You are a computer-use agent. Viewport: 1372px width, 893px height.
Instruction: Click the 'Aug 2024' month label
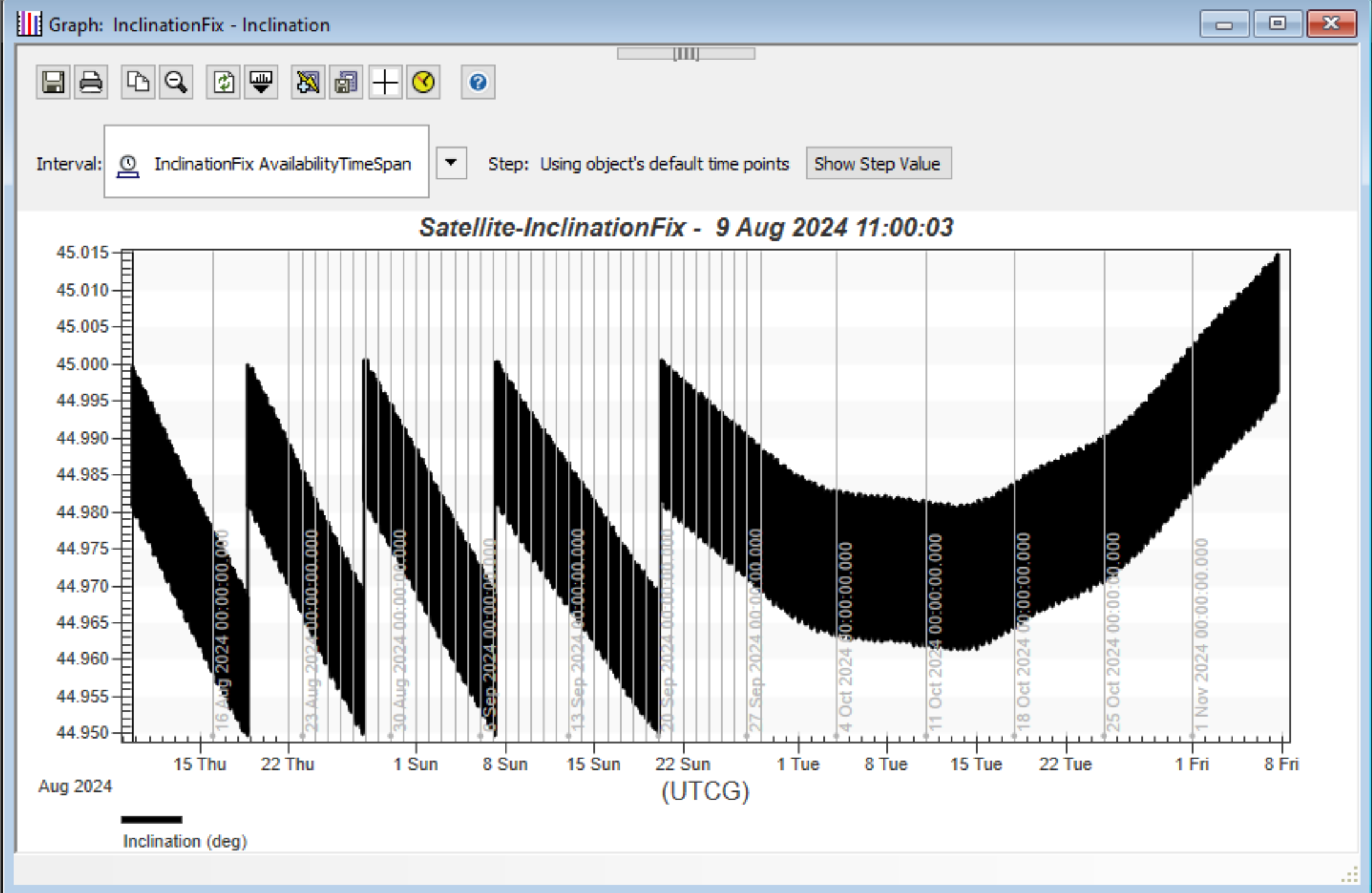75,786
